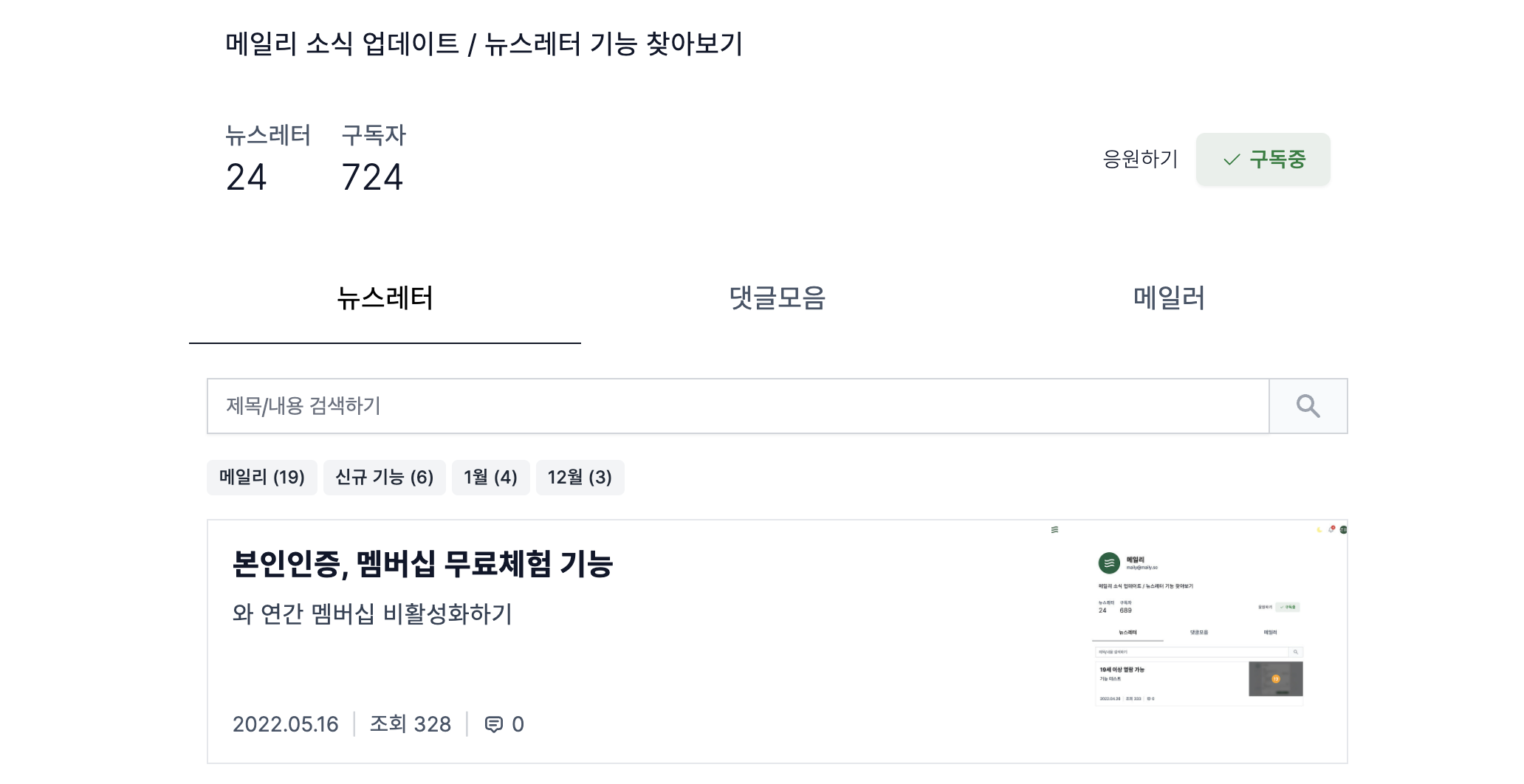Click the view count 조회 328

coord(411,725)
